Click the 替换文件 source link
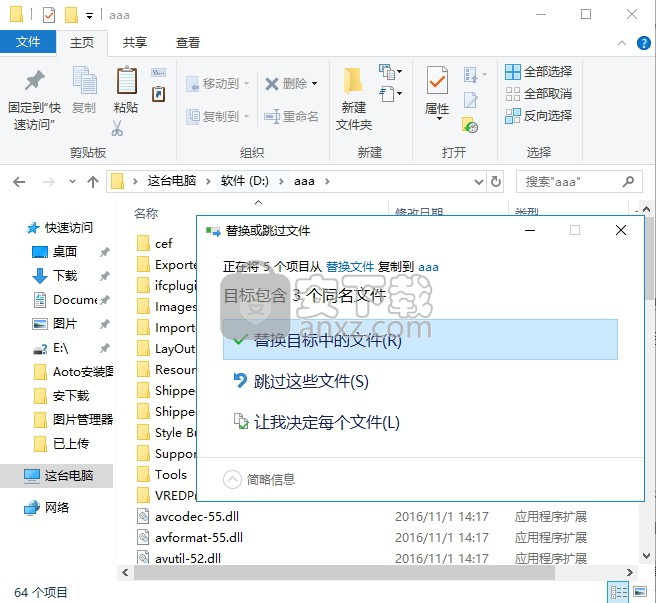The height and width of the screenshot is (603, 656). [x=350, y=267]
